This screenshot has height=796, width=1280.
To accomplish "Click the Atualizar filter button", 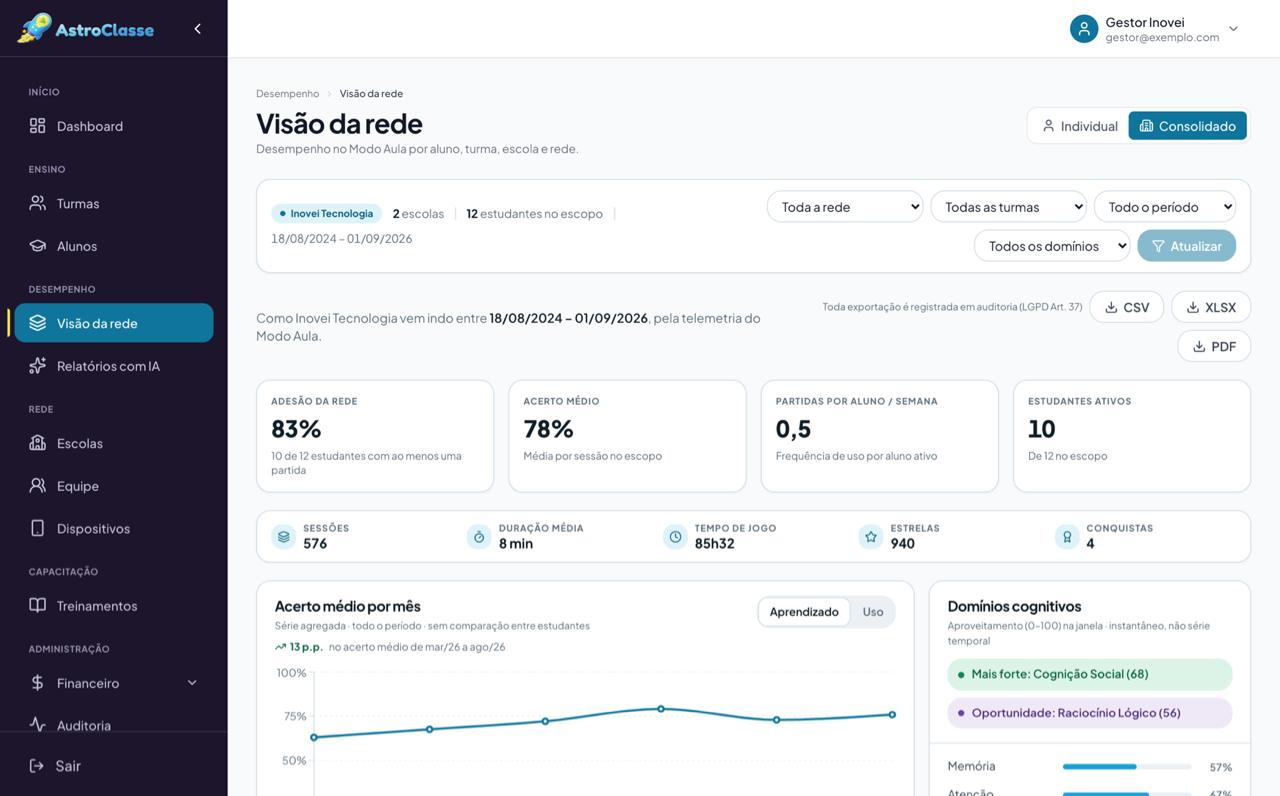I will coord(1186,246).
